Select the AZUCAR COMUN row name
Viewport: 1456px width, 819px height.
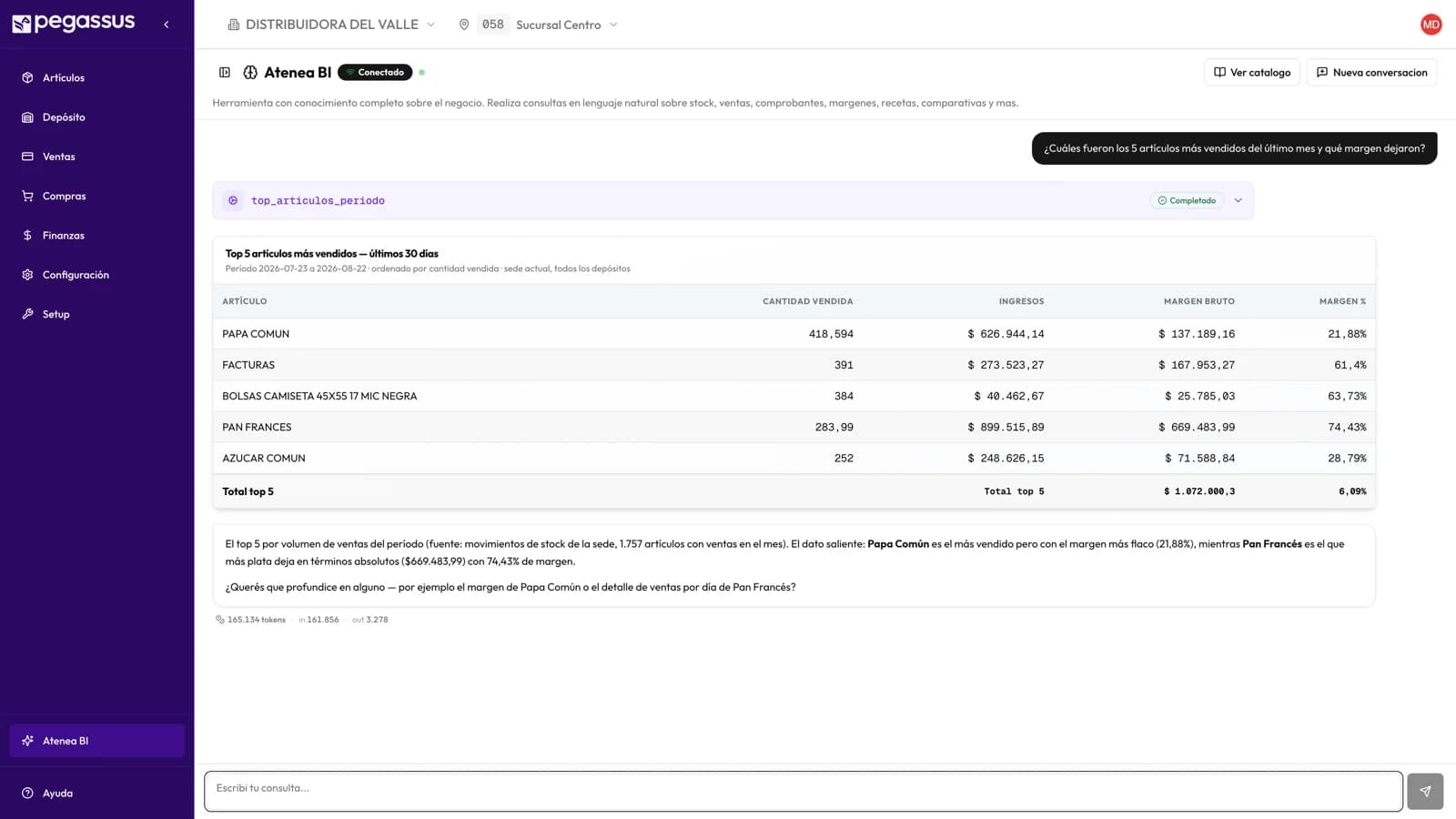pos(264,458)
